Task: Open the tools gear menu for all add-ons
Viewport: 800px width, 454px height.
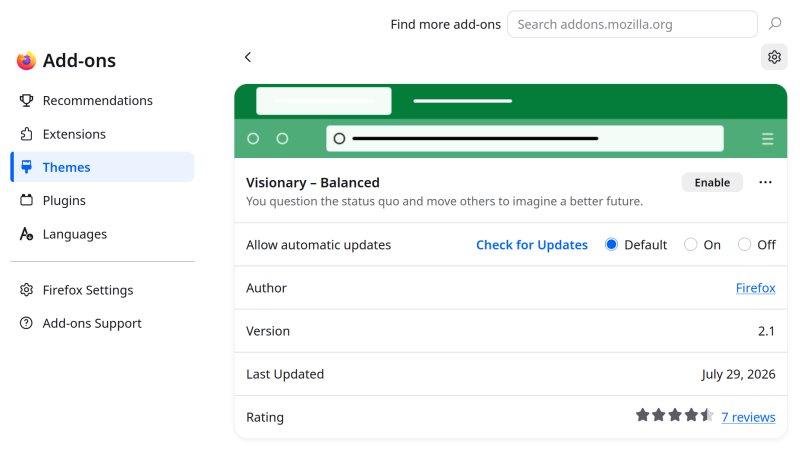Action: point(774,57)
